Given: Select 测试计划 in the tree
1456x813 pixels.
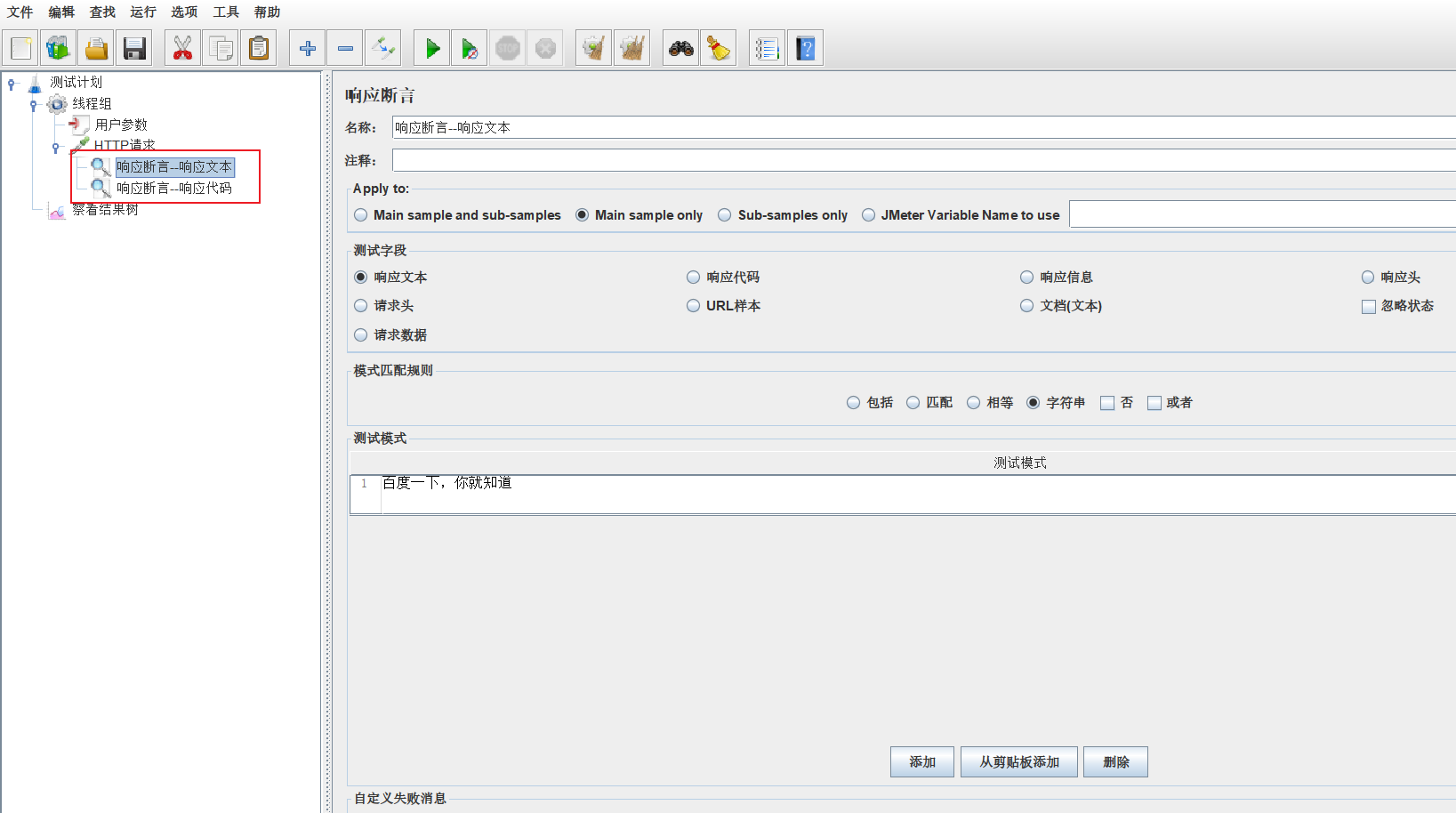Looking at the screenshot, I should [76, 82].
